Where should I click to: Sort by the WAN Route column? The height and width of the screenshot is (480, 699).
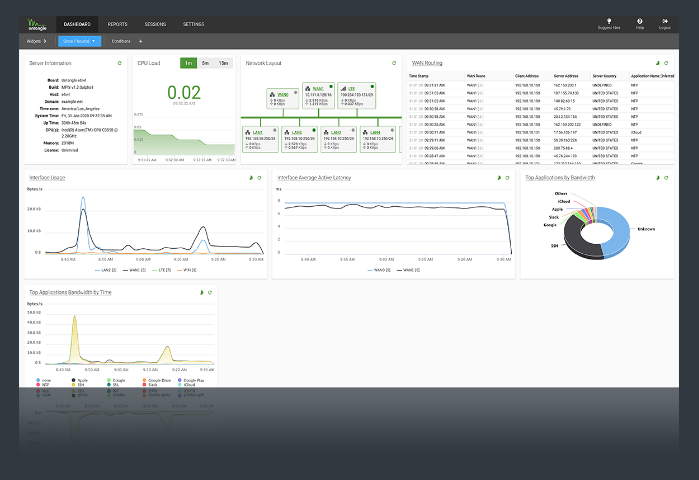point(489,76)
